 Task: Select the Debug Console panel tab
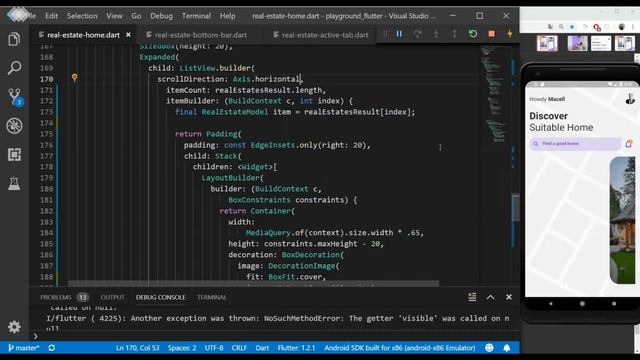[x=160, y=297]
